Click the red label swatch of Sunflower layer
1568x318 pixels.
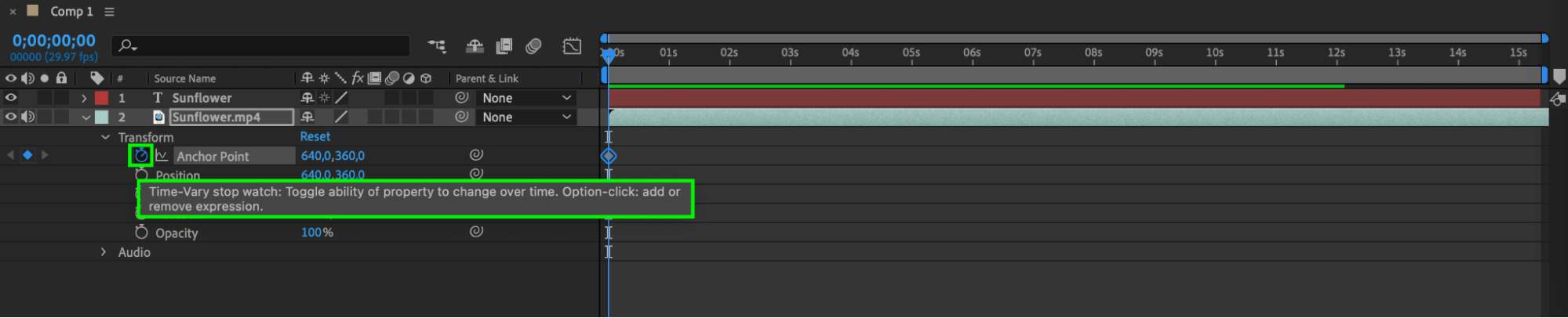click(x=102, y=98)
